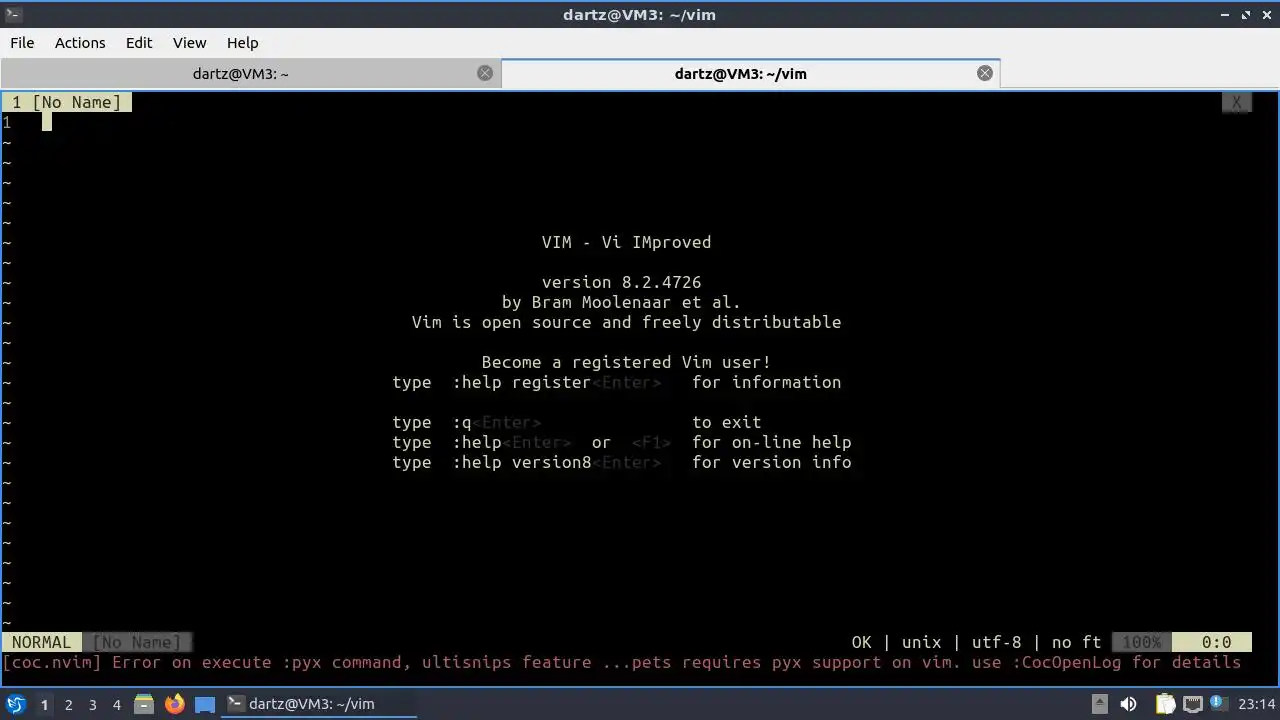
Task: Launch the file manager from the panel
Action: pos(143,704)
